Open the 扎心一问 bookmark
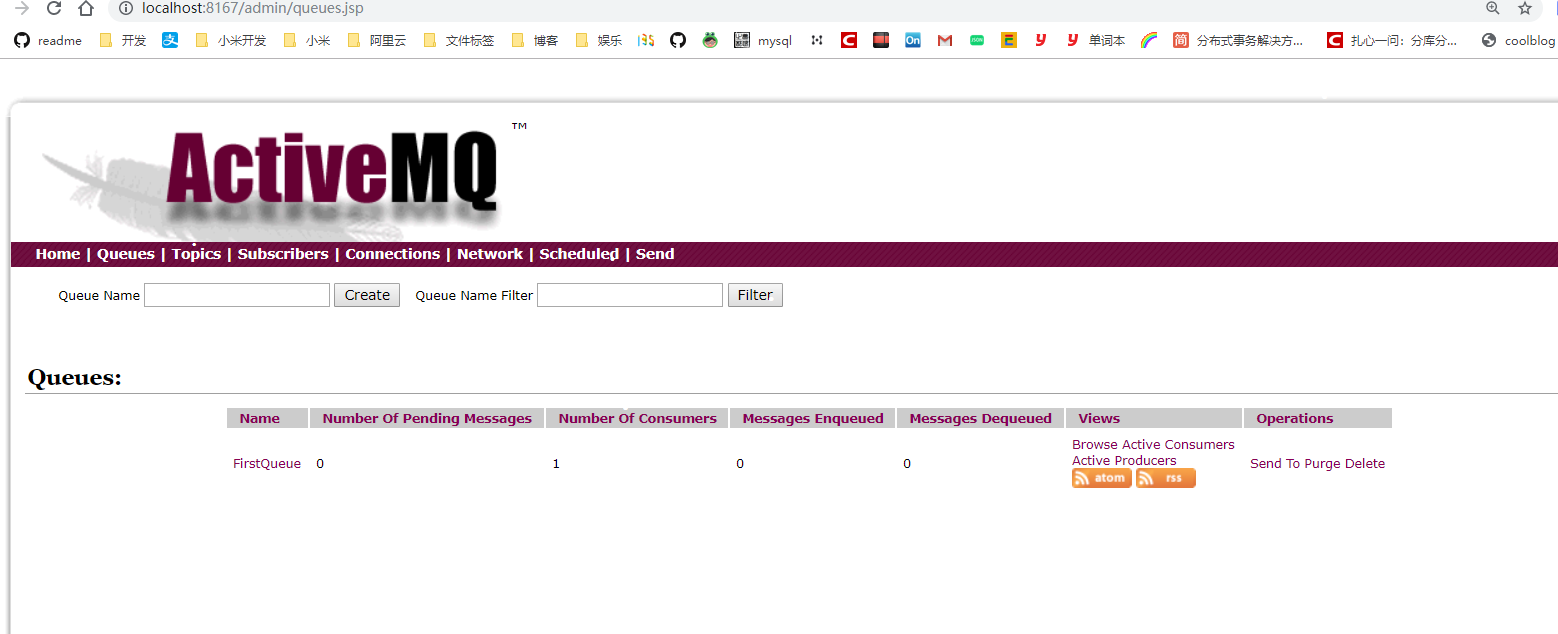The height and width of the screenshot is (634, 1558). click(1392, 40)
